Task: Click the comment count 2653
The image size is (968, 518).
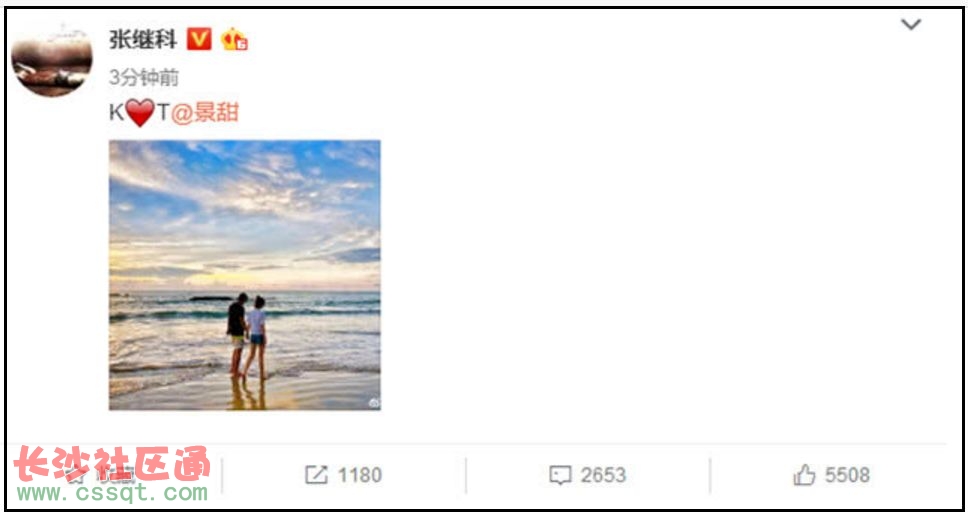Action: tap(604, 475)
